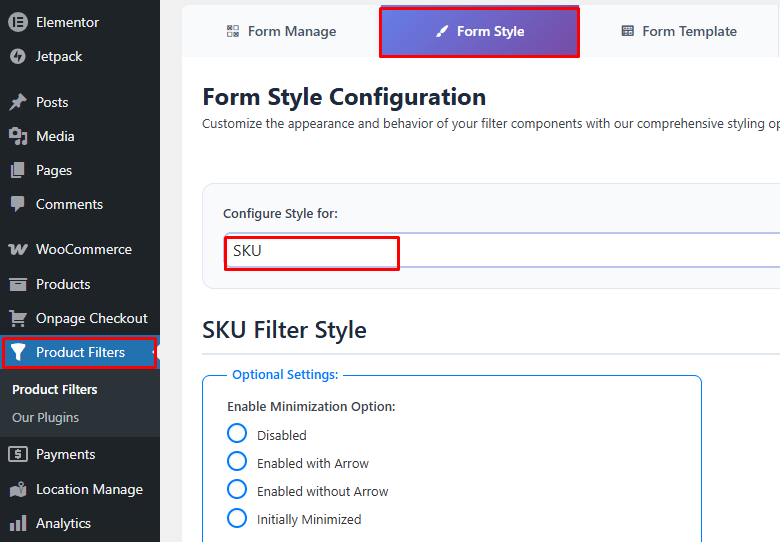Click the Posts pushpin icon
780x542 pixels.
tap(18, 102)
